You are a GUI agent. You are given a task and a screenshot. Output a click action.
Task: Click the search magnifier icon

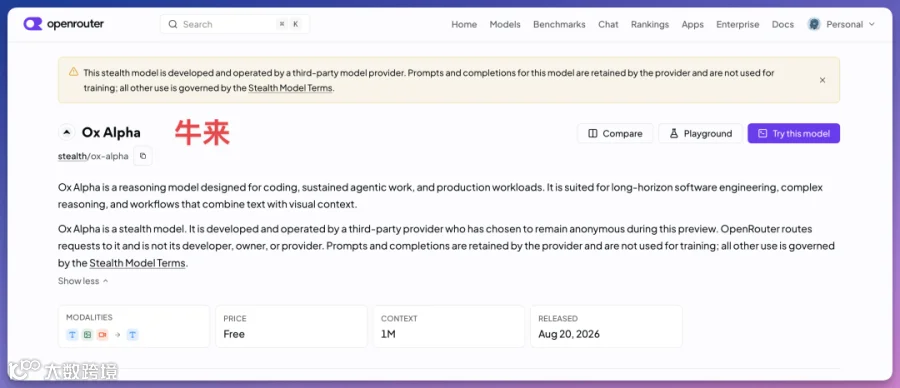pyautogui.click(x=172, y=24)
